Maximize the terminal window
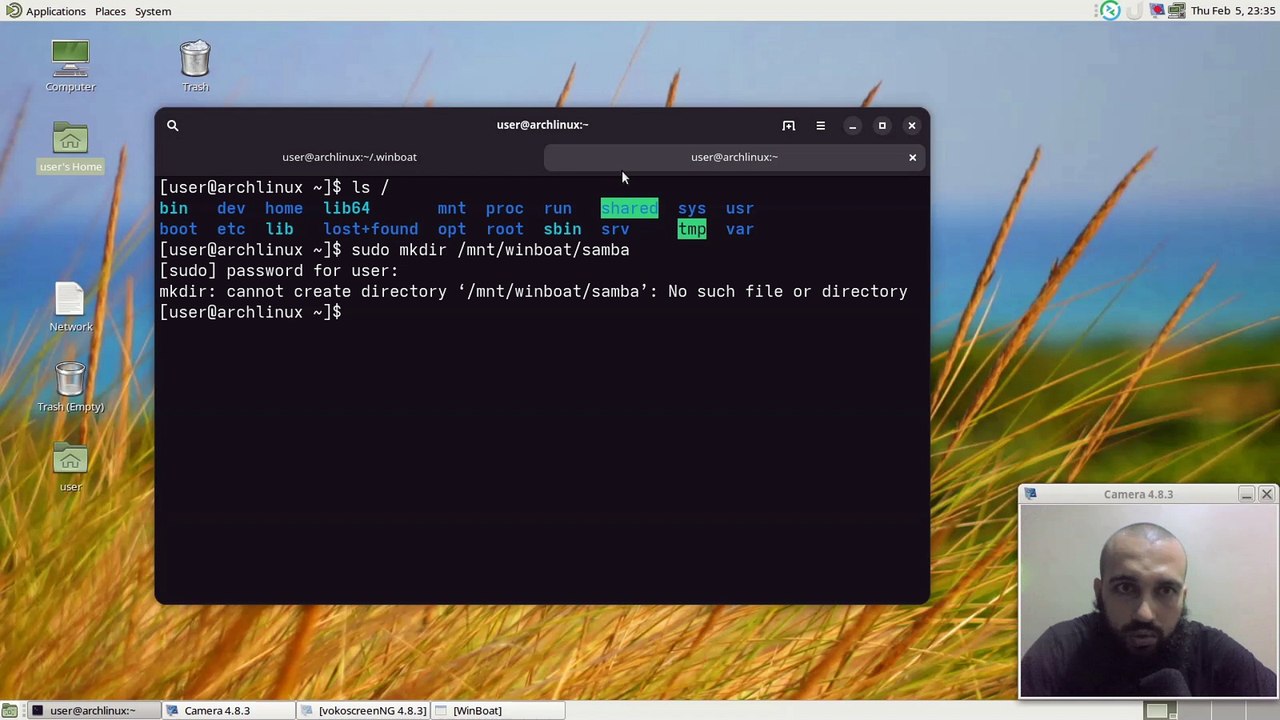Image resolution: width=1280 pixels, height=720 pixels. click(x=882, y=125)
